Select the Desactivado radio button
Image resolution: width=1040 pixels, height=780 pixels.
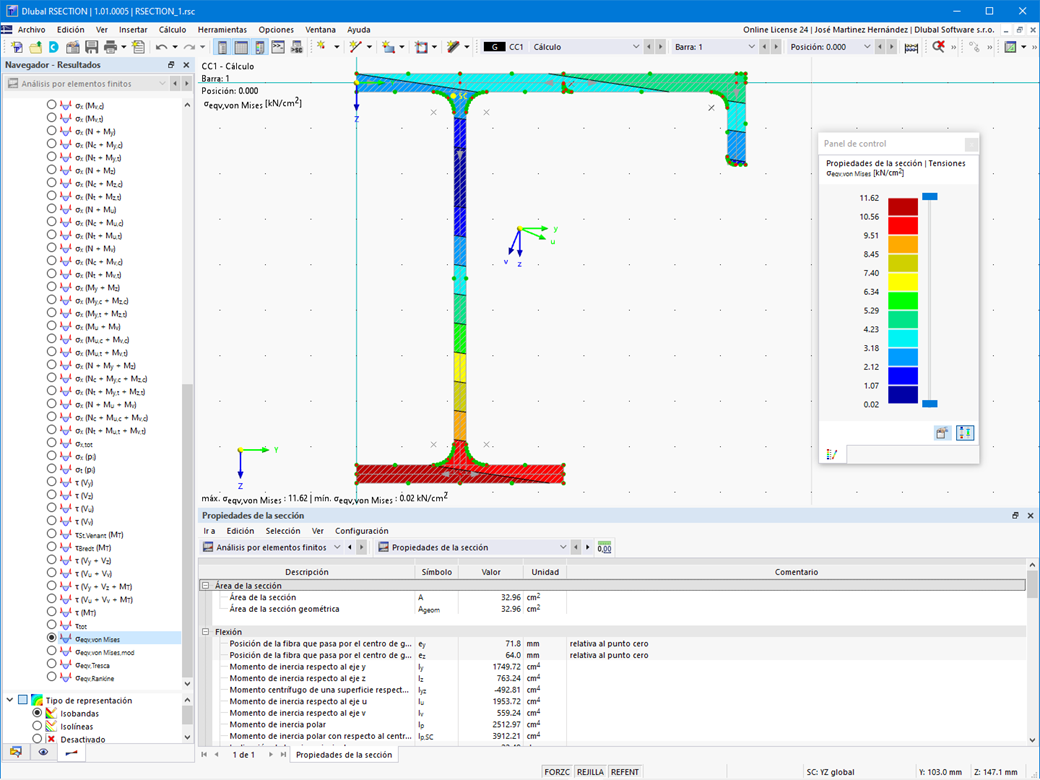click(x=38, y=739)
